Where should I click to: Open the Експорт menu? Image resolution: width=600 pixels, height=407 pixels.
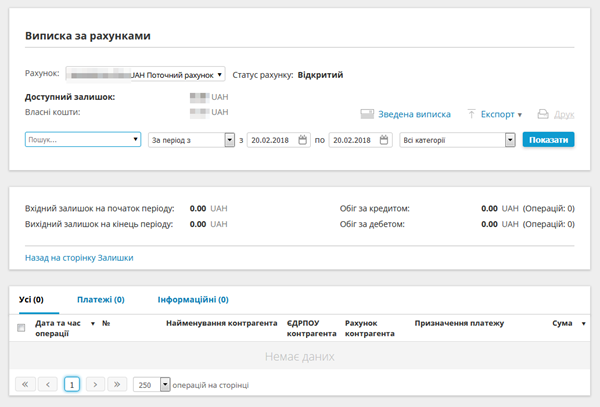pyautogui.click(x=501, y=114)
